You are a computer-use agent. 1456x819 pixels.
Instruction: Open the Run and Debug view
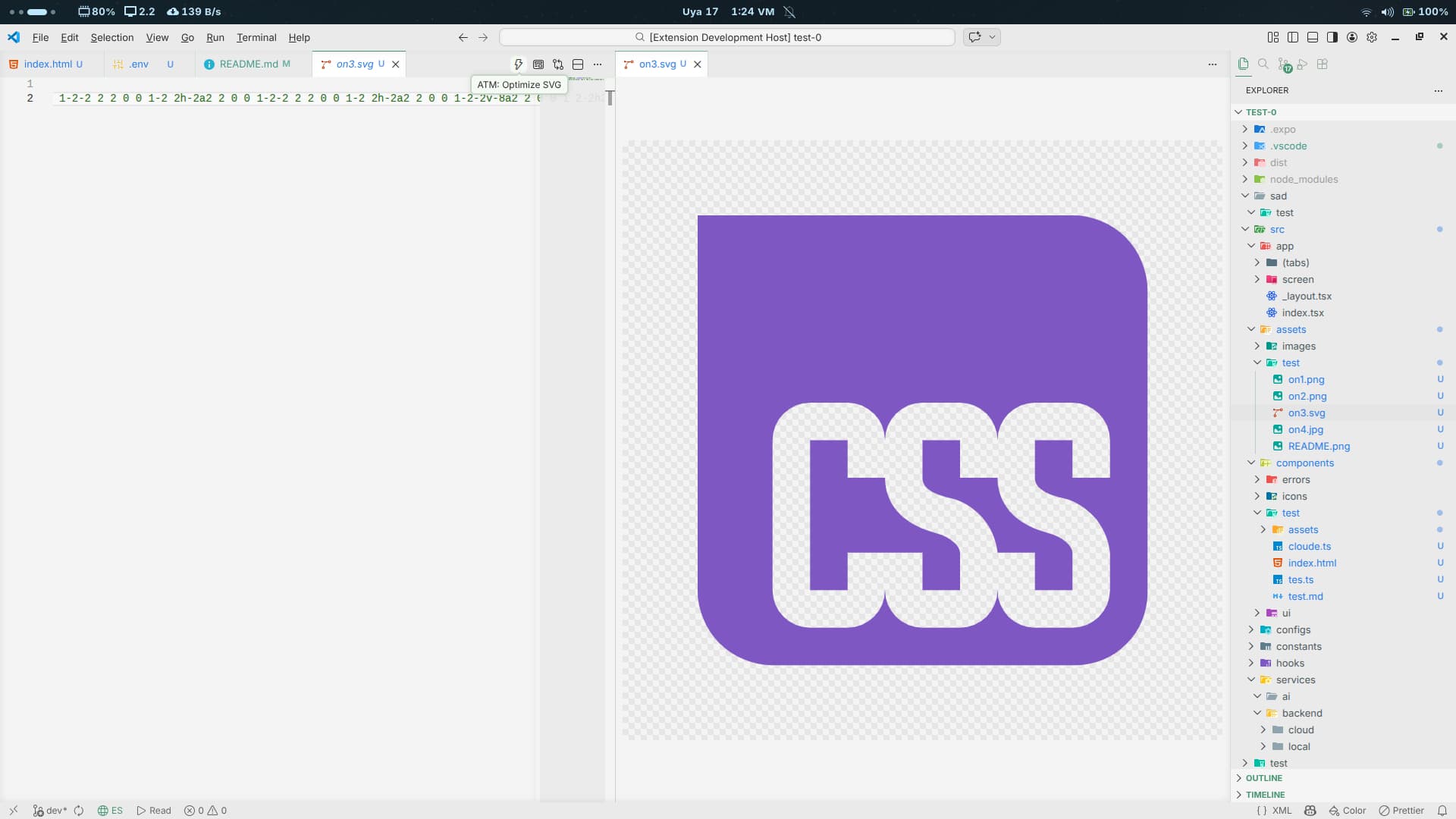click(x=1303, y=64)
